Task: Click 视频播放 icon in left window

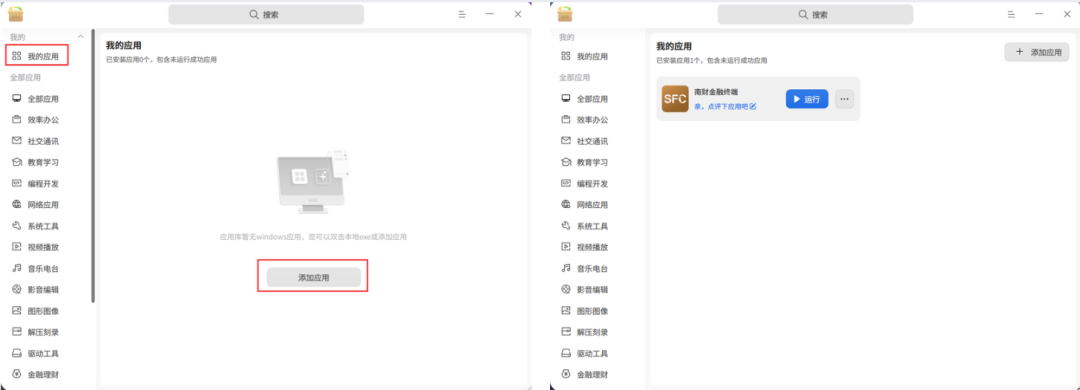Action: pos(17,247)
